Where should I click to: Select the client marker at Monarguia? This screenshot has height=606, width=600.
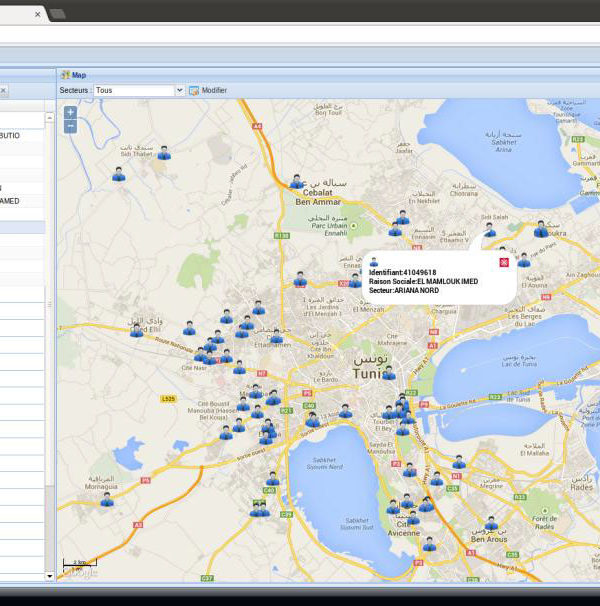[x=107, y=498]
